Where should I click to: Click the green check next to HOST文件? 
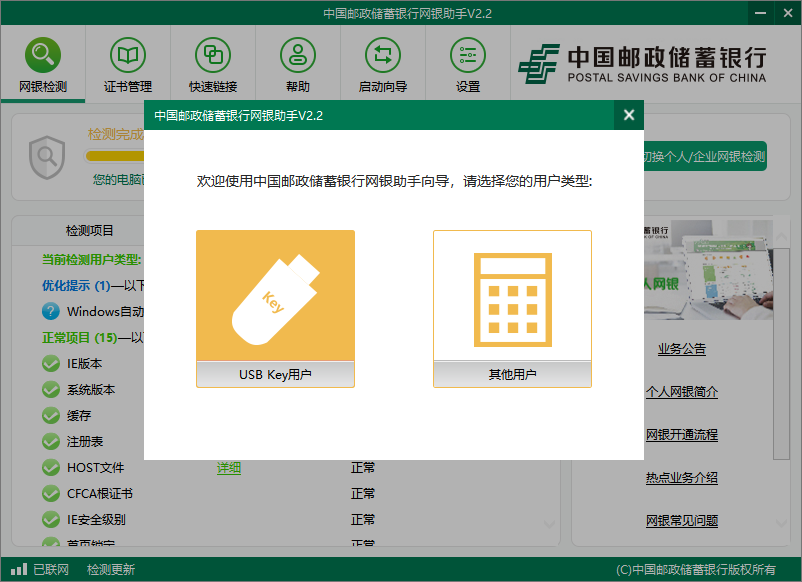(51, 467)
